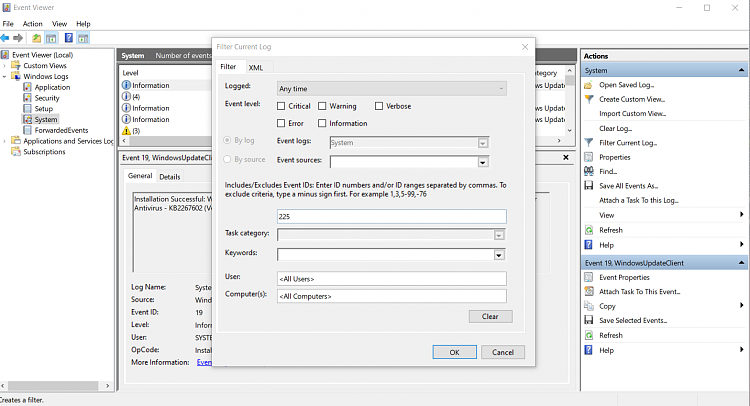Click the Event Properties icon
Screen dimensions: 750x406
click(589, 277)
